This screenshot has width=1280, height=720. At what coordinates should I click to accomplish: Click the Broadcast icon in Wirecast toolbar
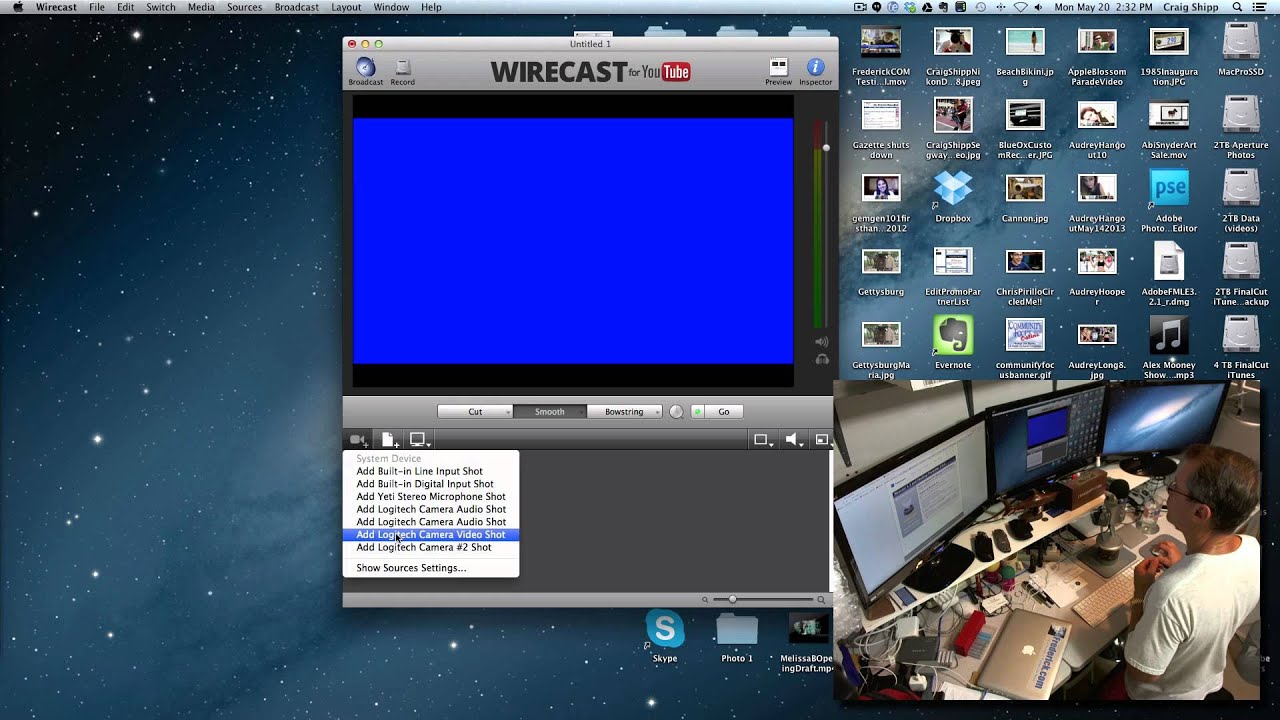(x=366, y=67)
